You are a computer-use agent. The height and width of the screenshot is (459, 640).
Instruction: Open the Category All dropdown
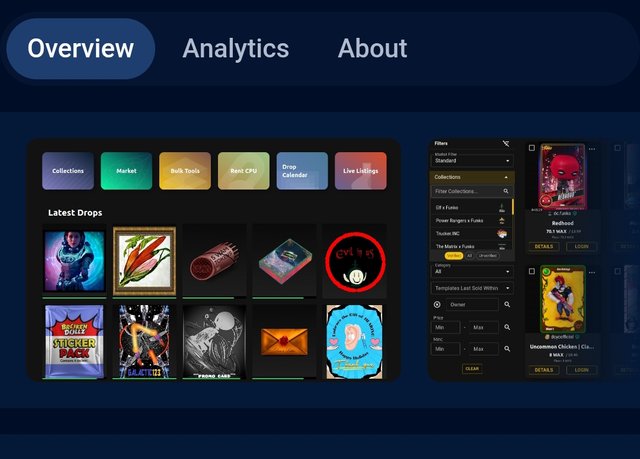472,271
